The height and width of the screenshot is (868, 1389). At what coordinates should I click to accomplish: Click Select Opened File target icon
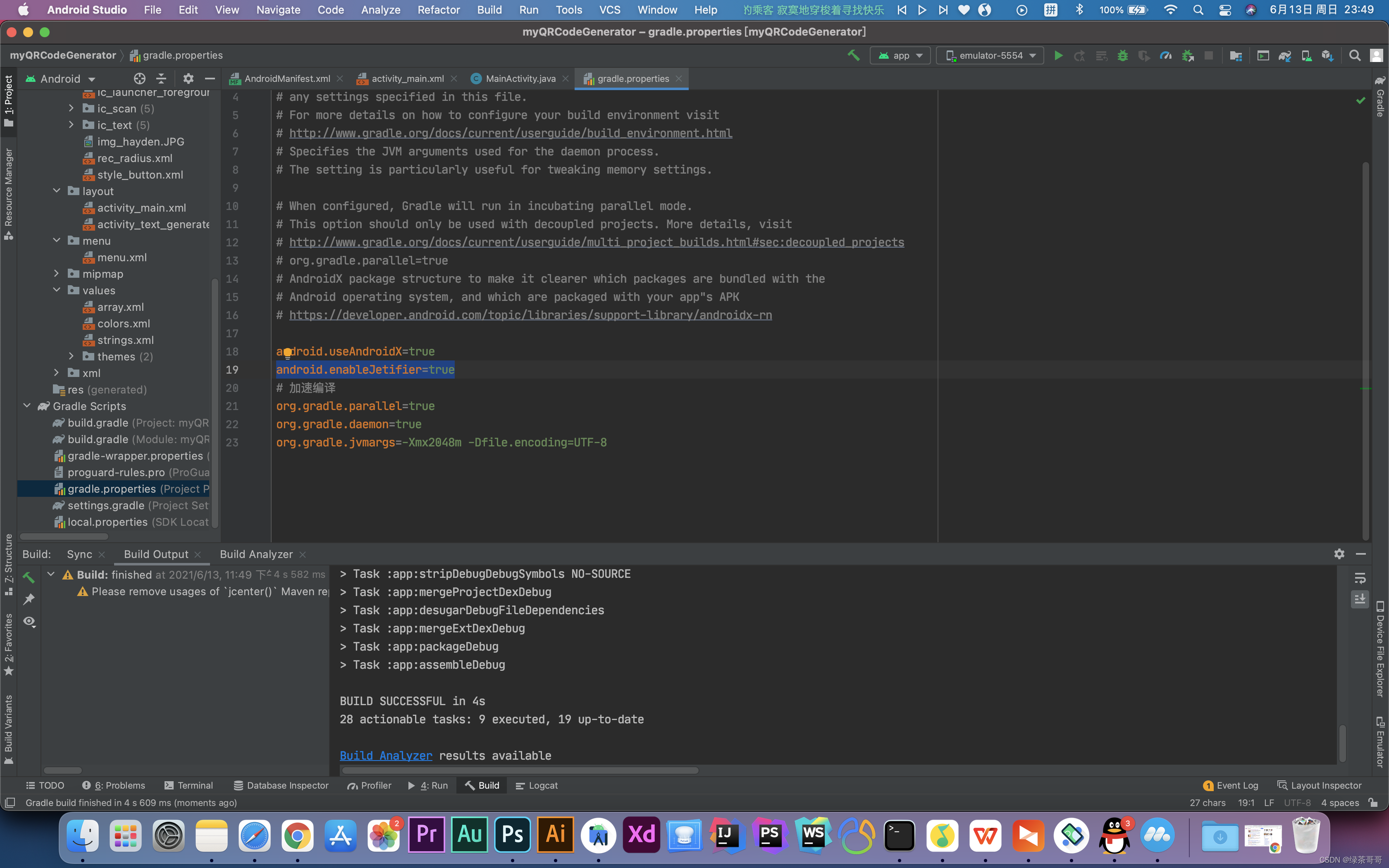coord(139,79)
